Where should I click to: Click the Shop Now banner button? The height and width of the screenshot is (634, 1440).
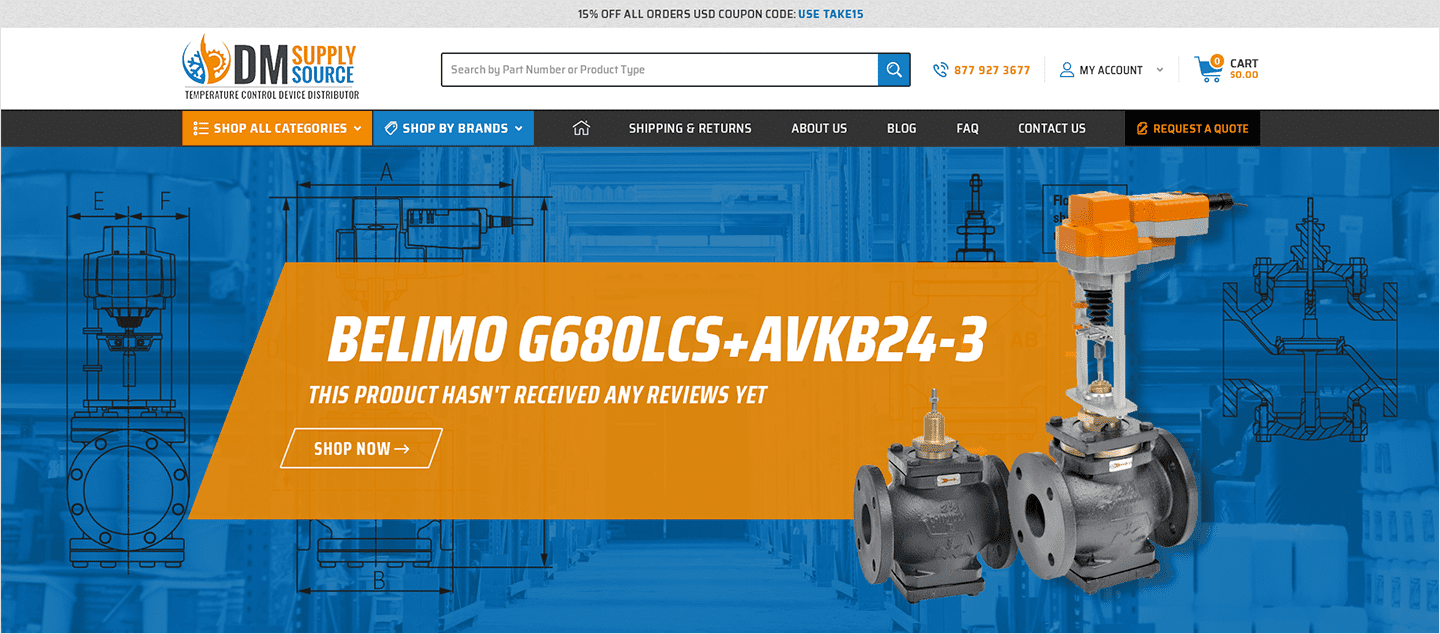pyautogui.click(x=361, y=448)
